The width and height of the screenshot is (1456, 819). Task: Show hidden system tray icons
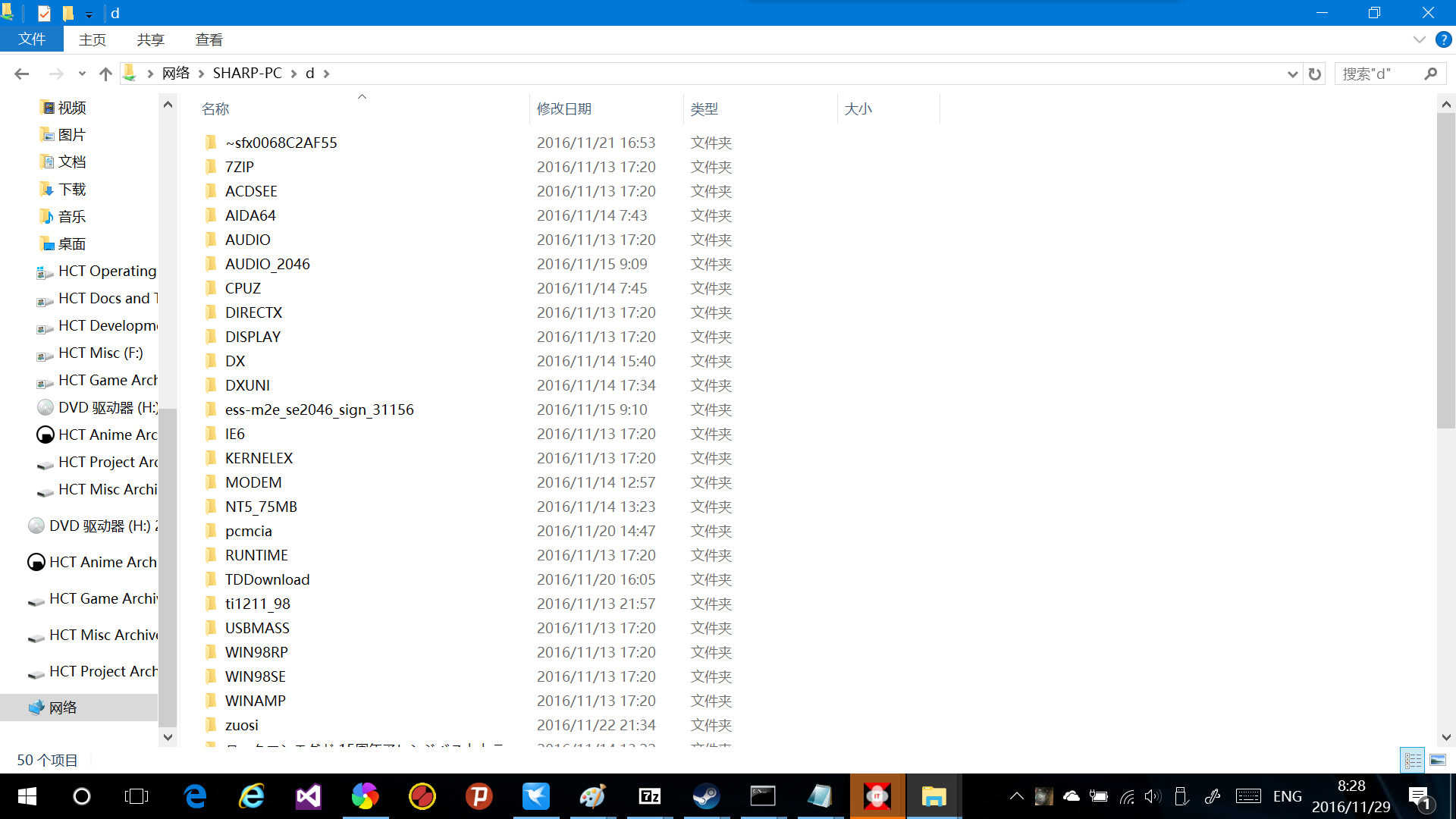pos(1016,796)
